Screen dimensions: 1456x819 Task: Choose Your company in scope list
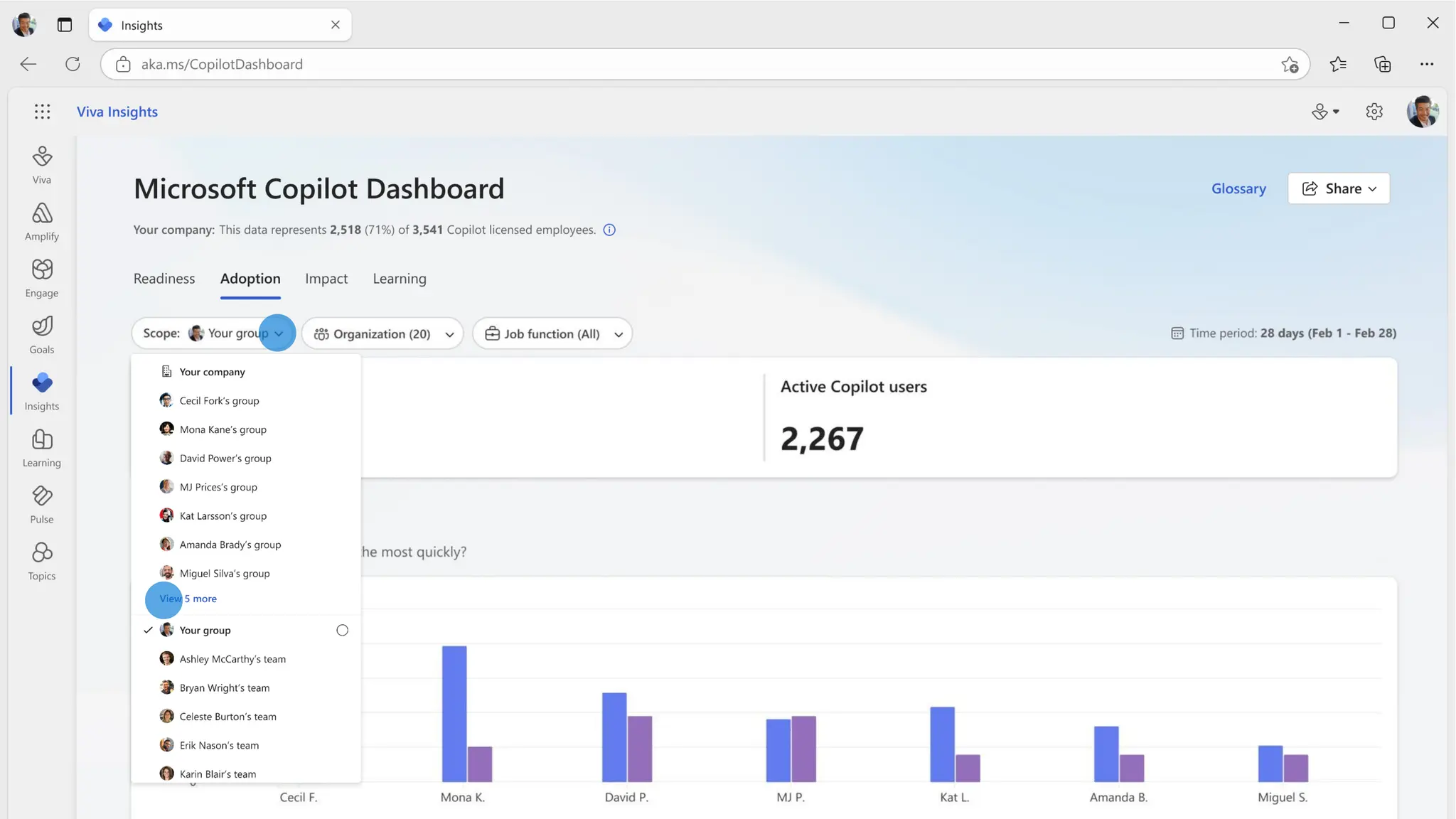click(x=212, y=372)
